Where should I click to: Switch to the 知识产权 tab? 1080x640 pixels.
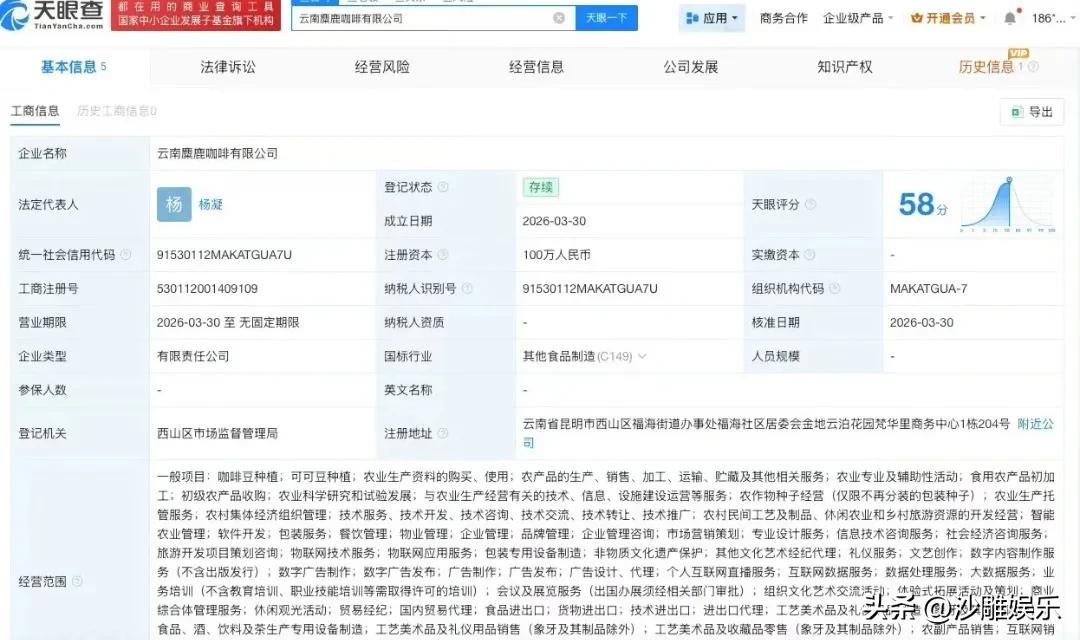click(x=845, y=67)
